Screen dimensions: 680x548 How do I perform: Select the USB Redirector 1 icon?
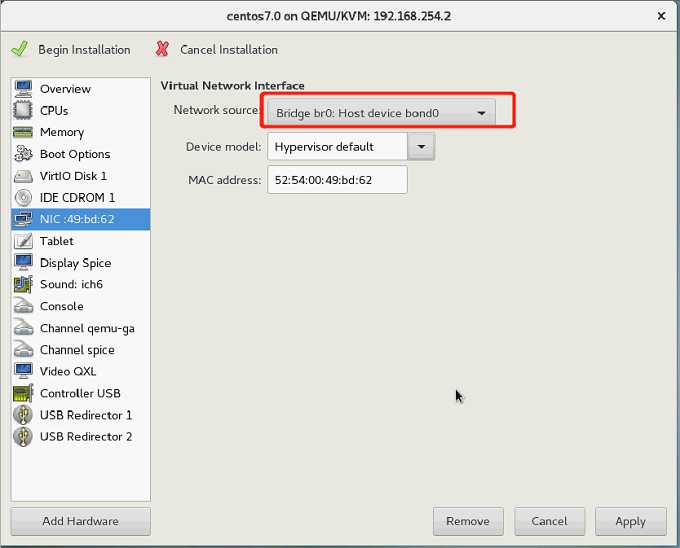pos(23,414)
